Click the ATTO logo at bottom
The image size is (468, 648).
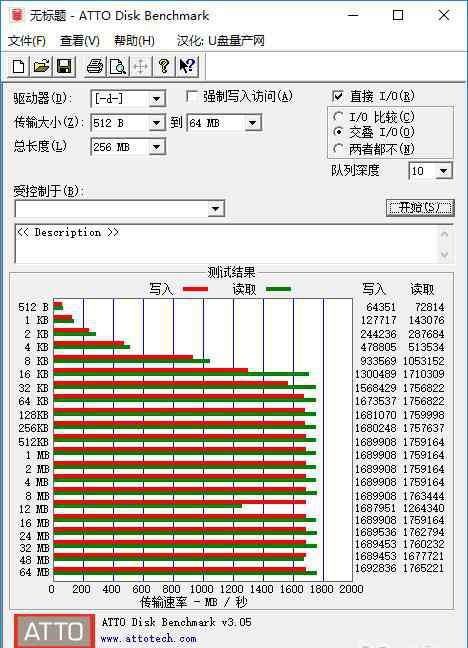[54, 631]
